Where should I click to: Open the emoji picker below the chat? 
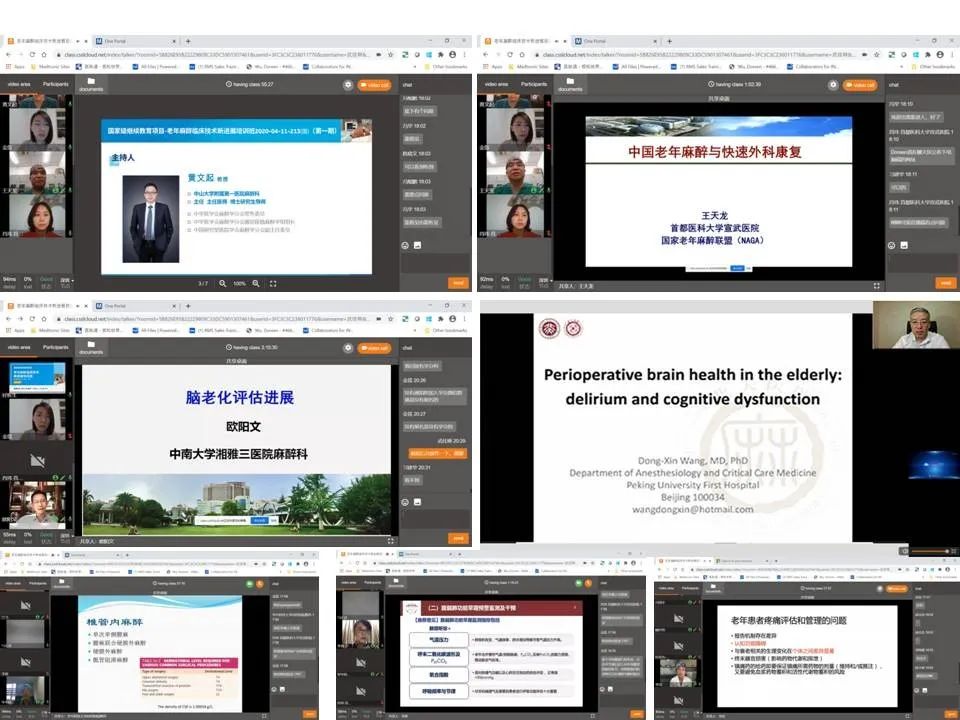coord(404,245)
